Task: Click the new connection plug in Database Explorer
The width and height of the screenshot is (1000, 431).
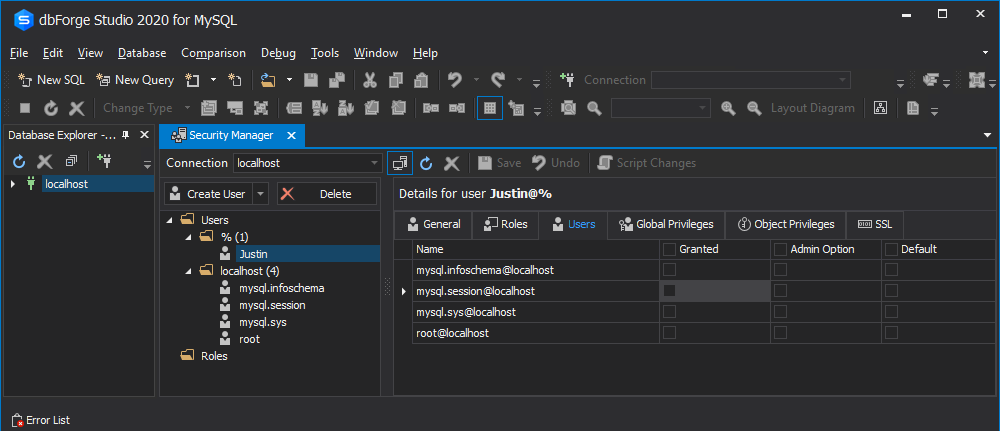Action: [103, 160]
